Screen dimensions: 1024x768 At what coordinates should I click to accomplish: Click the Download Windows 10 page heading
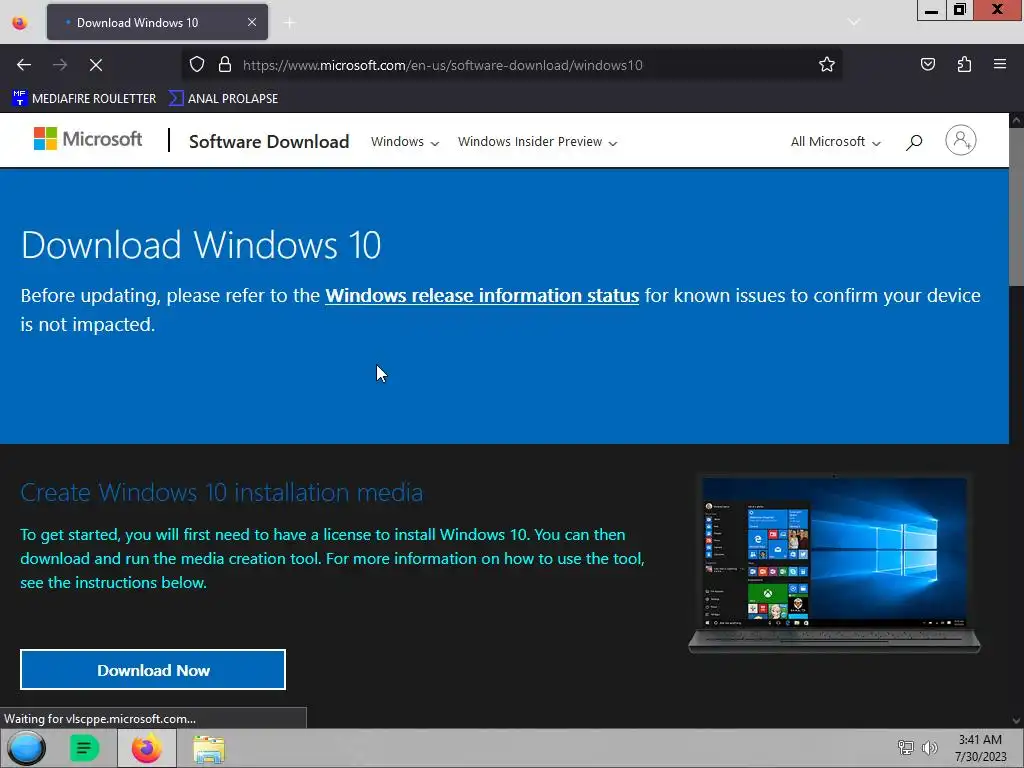(x=201, y=245)
